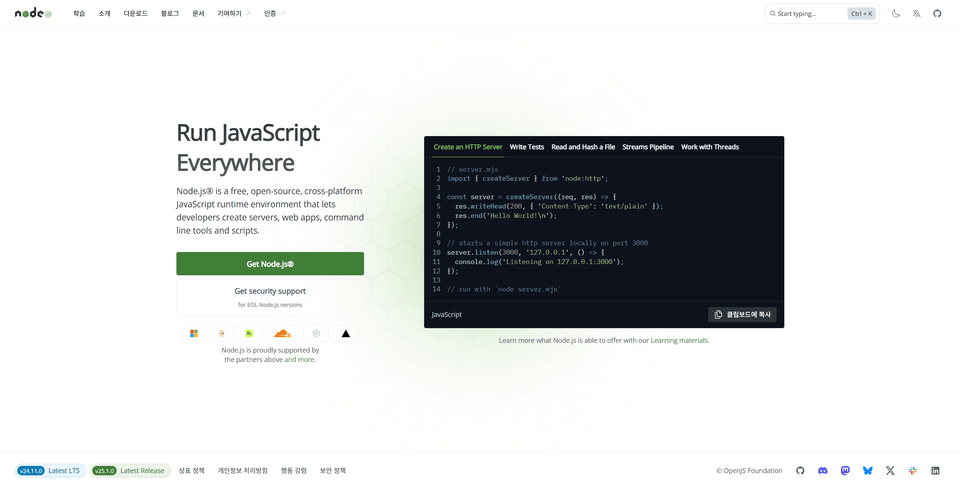Open the 기여하기 external link
This screenshot has height=486, width=960.
tap(234, 13)
